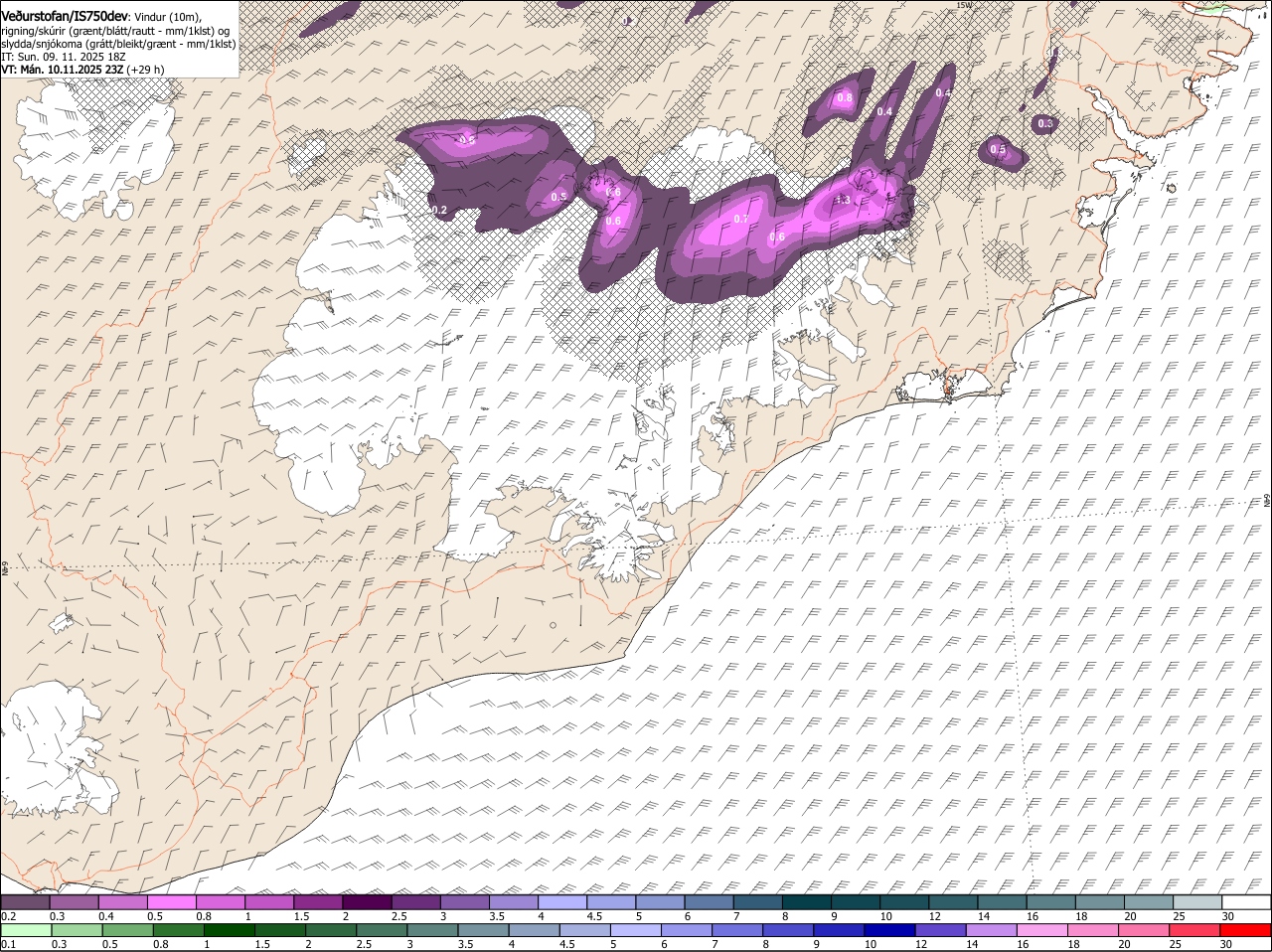Image resolution: width=1272 pixels, height=952 pixels.
Task: Pick white snow swatch above 30
Action: click(x=1246, y=902)
